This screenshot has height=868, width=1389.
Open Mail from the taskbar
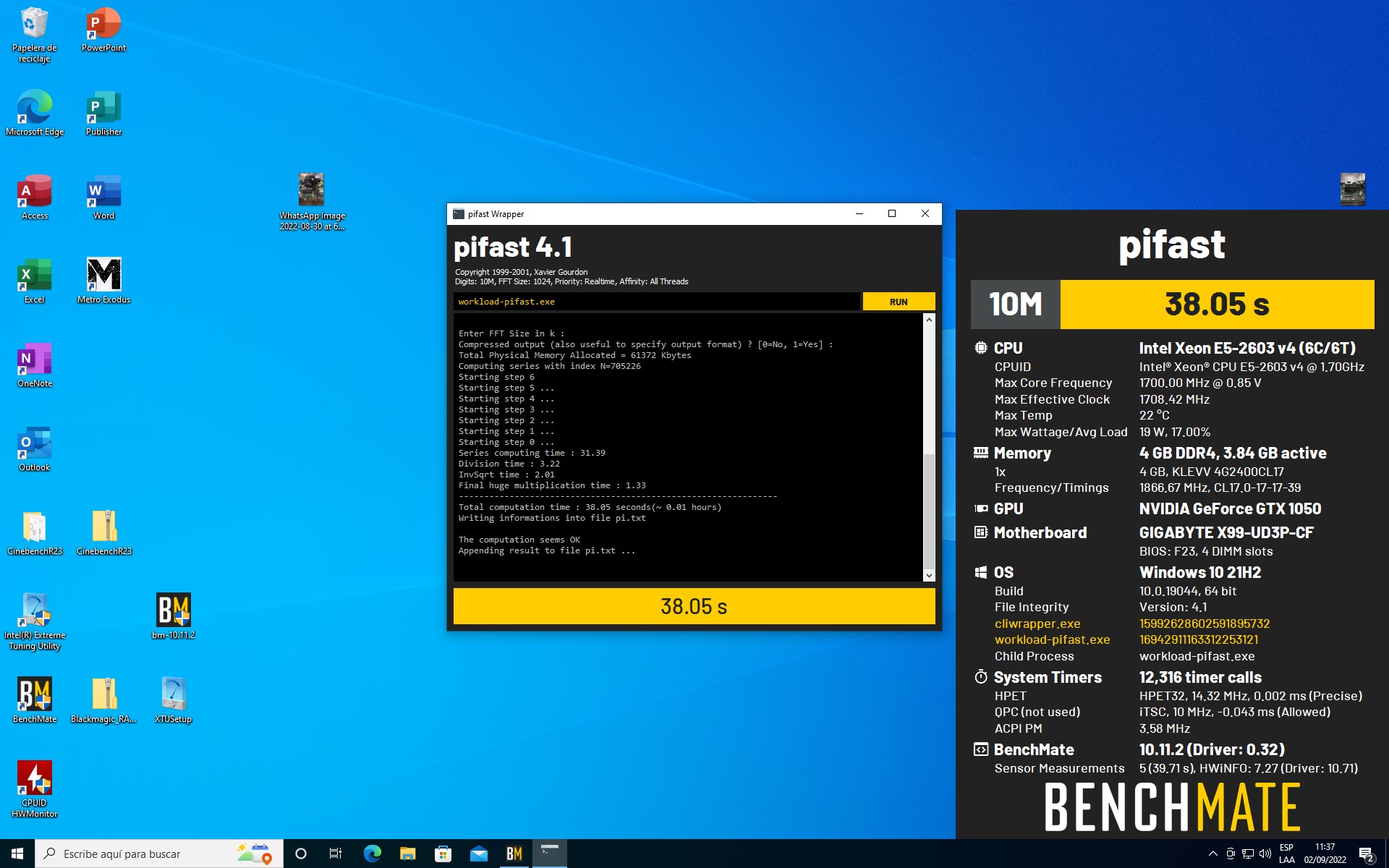pyautogui.click(x=478, y=854)
